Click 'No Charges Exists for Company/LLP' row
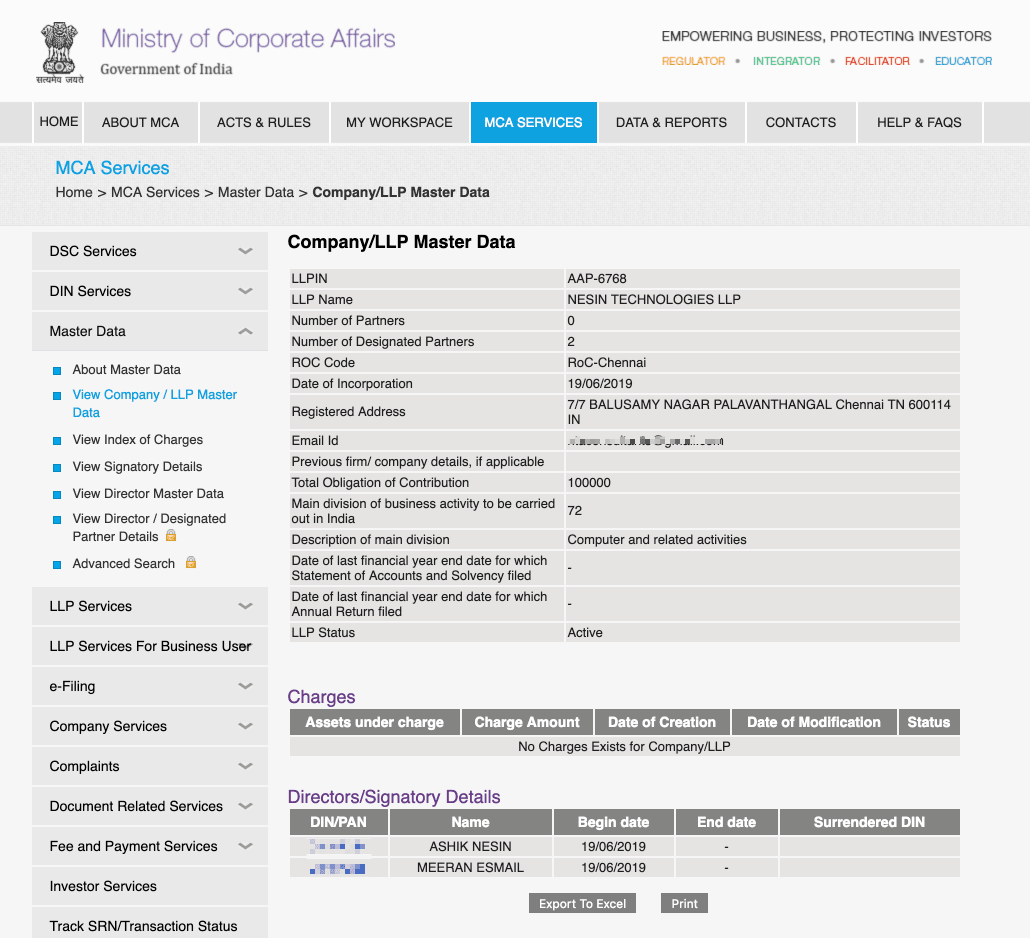1030x938 pixels. coord(625,746)
